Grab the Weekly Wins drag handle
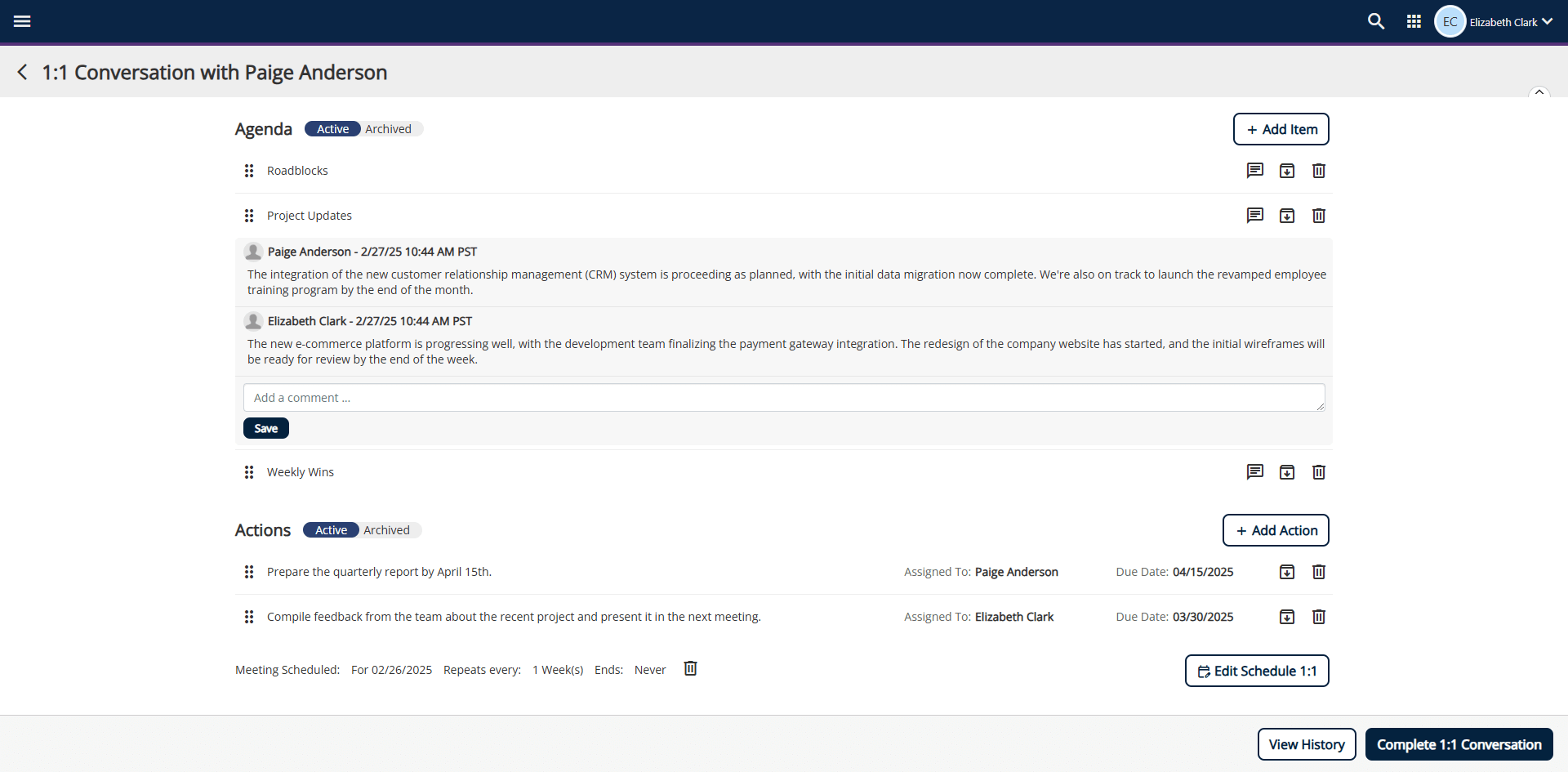Viewport: 1568px width, 772px height. (249, 472)
